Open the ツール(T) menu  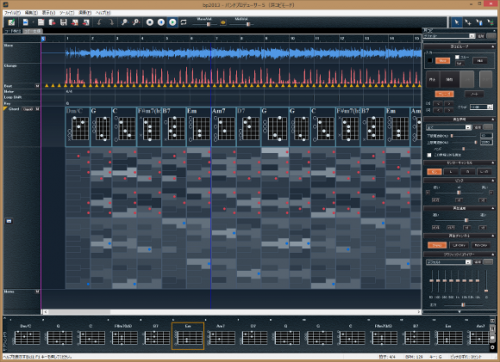coord(67,13)
